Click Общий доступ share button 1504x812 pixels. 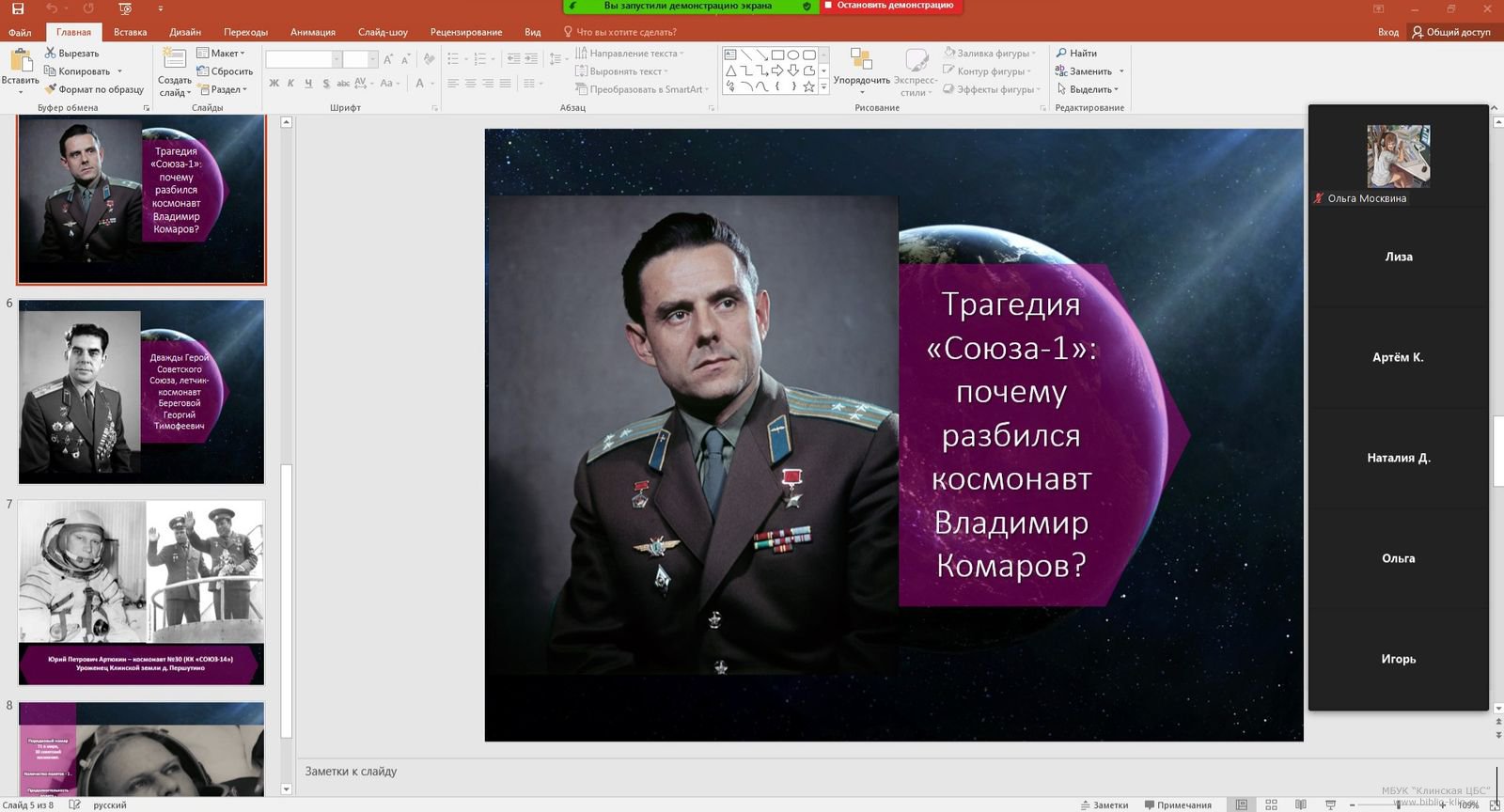coord(1450,32)
